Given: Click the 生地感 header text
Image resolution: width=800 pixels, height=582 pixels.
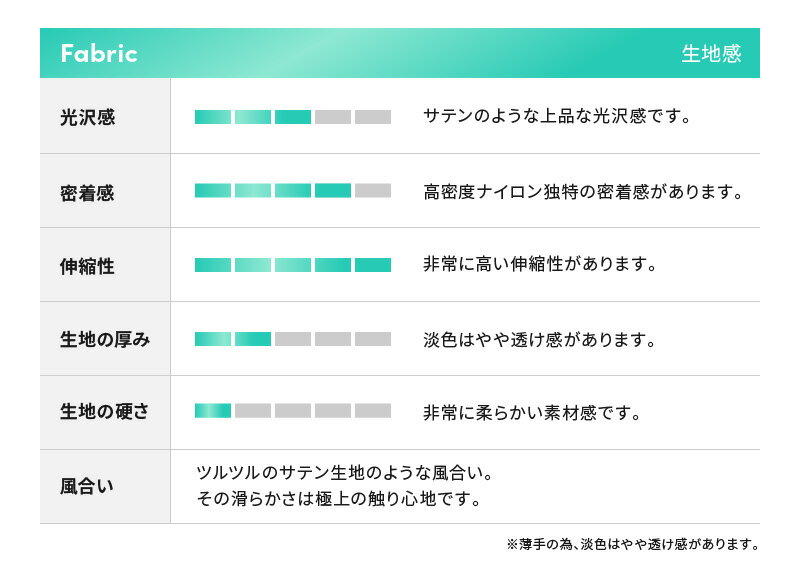Looking at the screenshot, I should 711,54.
